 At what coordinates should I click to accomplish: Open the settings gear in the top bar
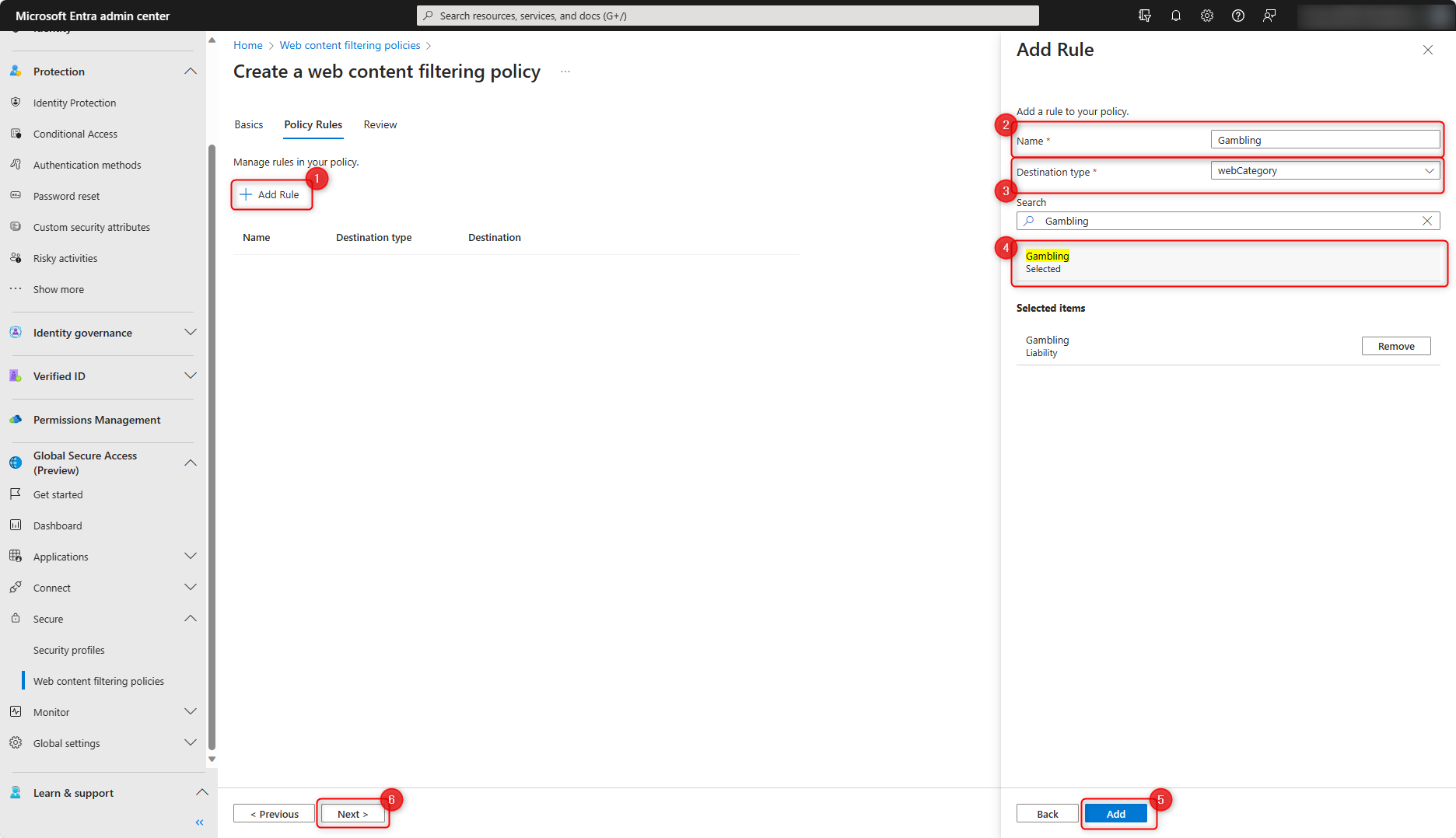coord(1206,15)
